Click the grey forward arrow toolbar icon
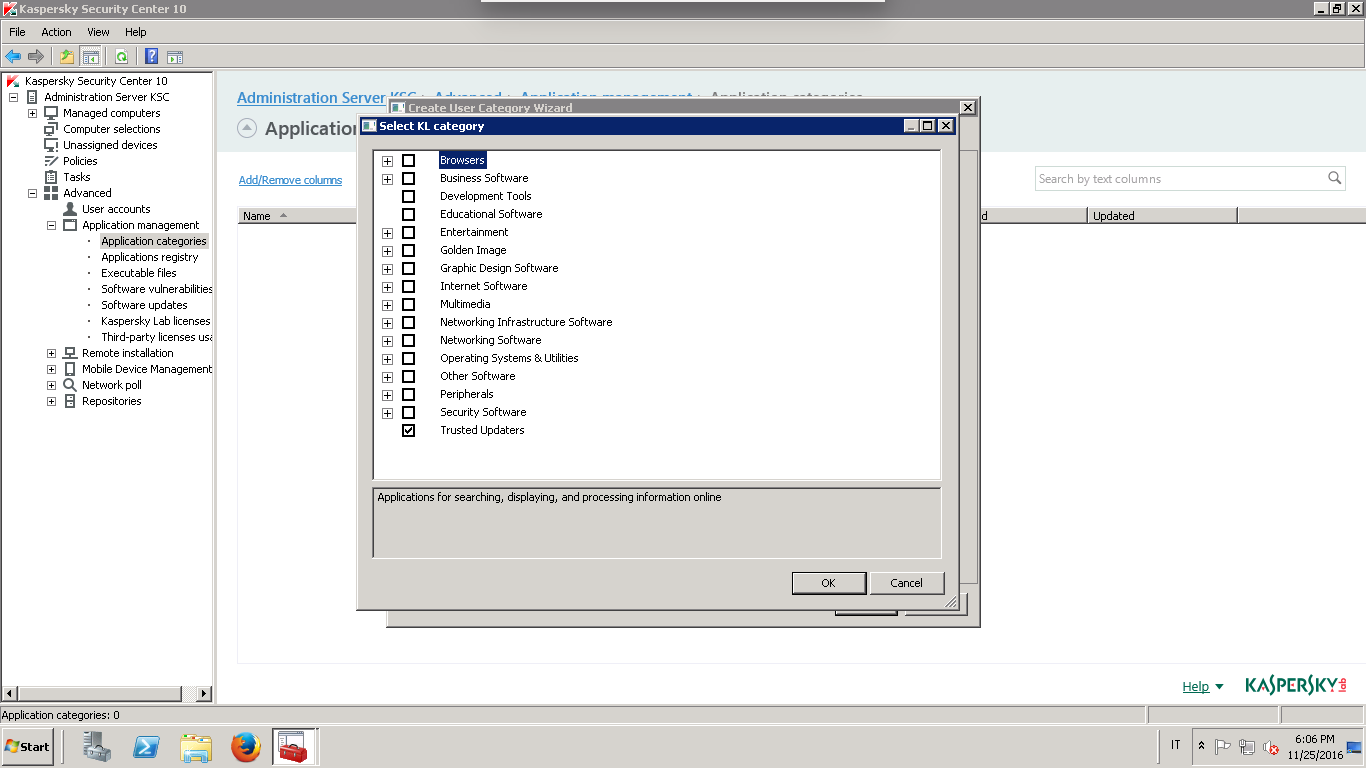This screenshot has width=1366, height=768. pos(36,57)
